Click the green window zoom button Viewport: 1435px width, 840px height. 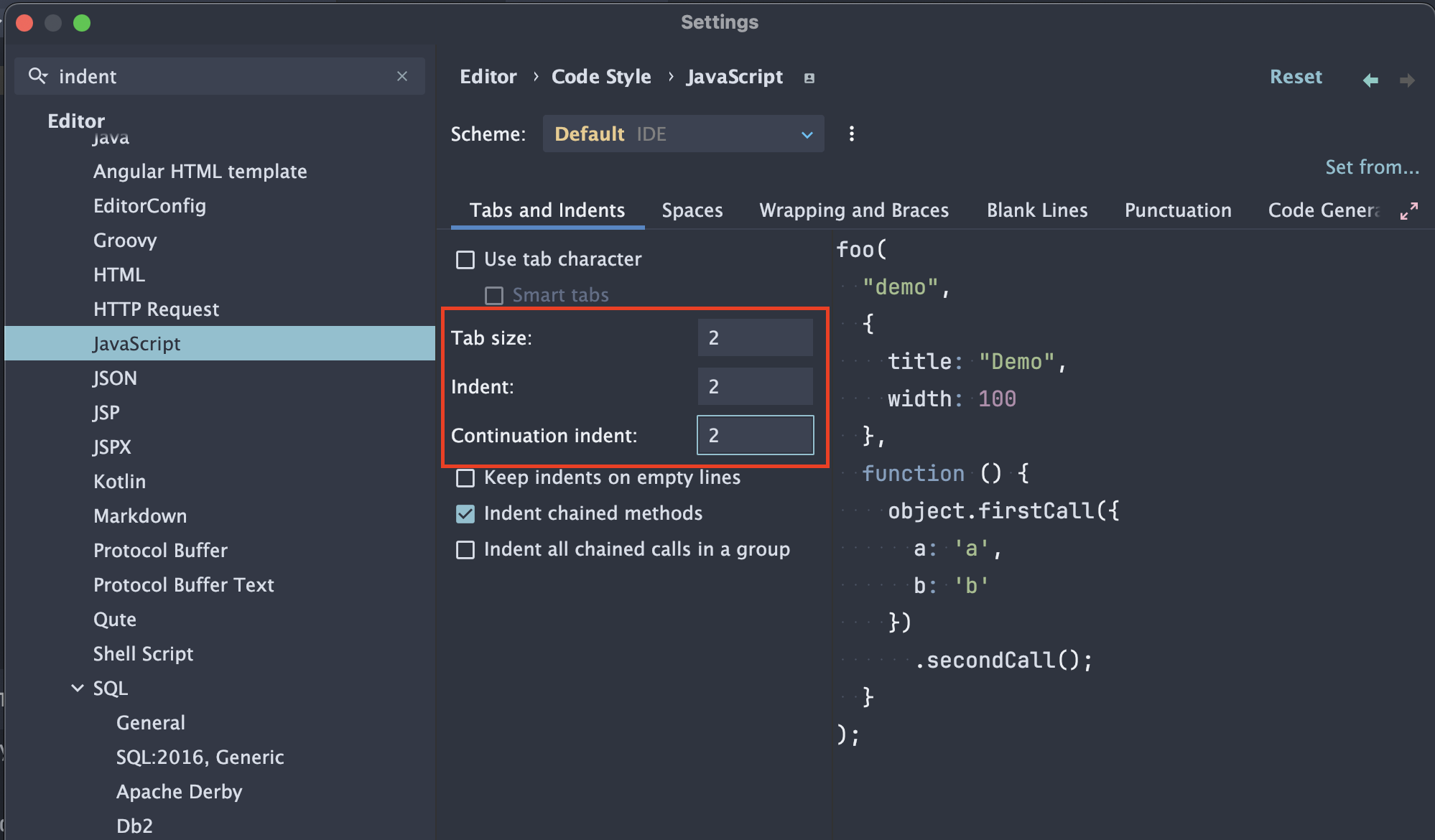point(82,23)
